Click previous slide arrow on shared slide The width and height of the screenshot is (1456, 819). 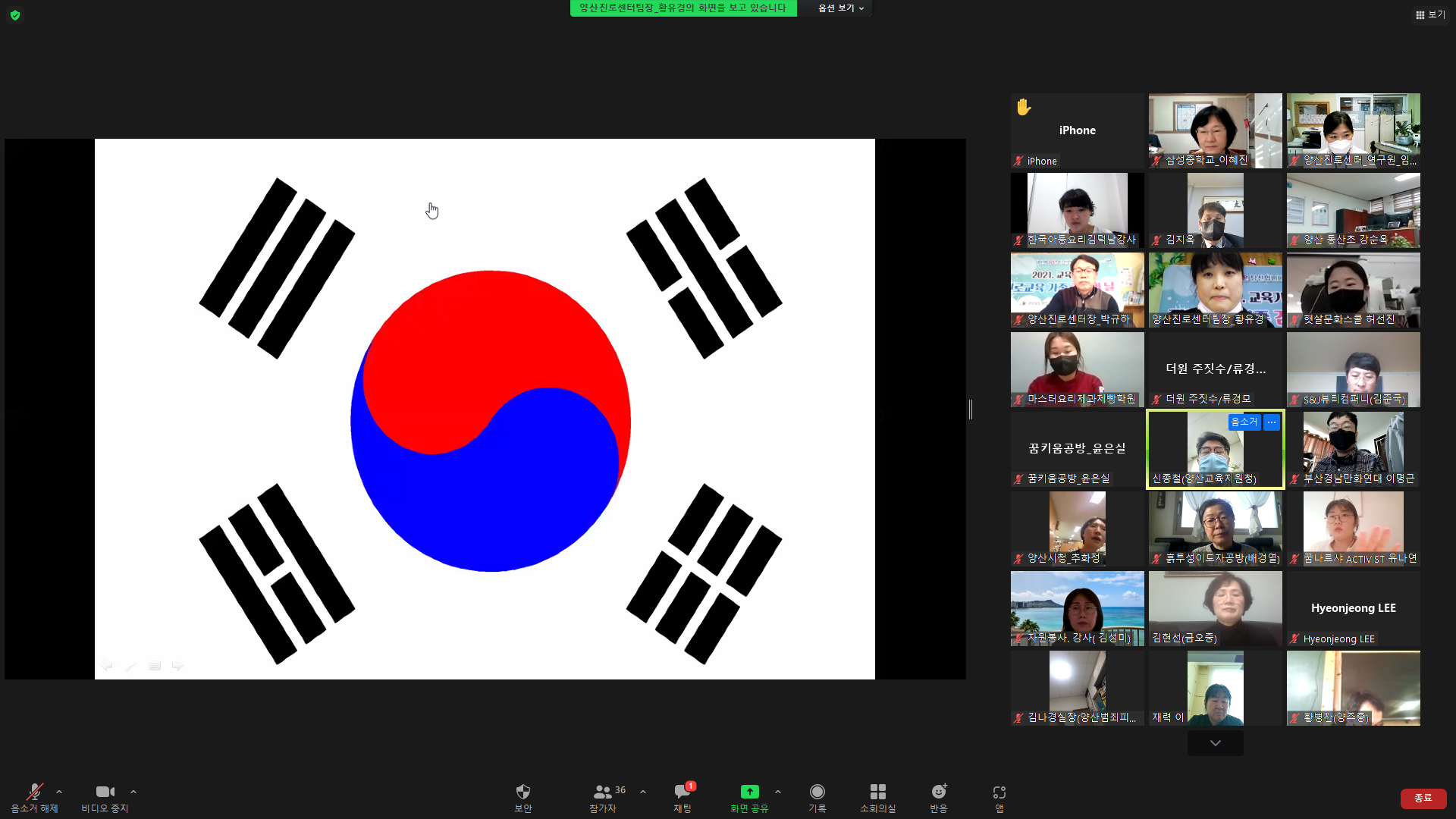tap(107, 665)
